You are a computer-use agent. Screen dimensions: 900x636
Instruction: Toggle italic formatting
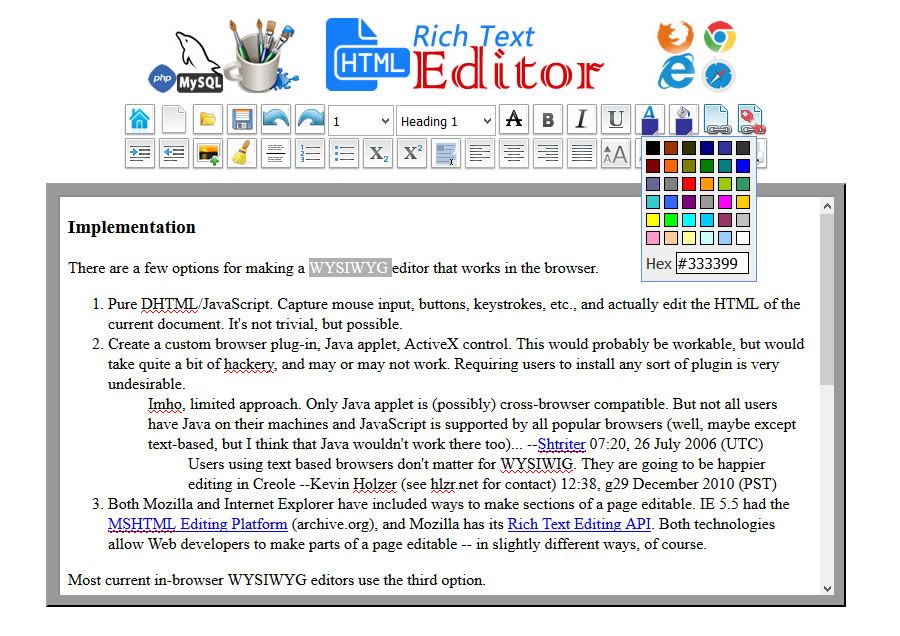tap(581, 119)
